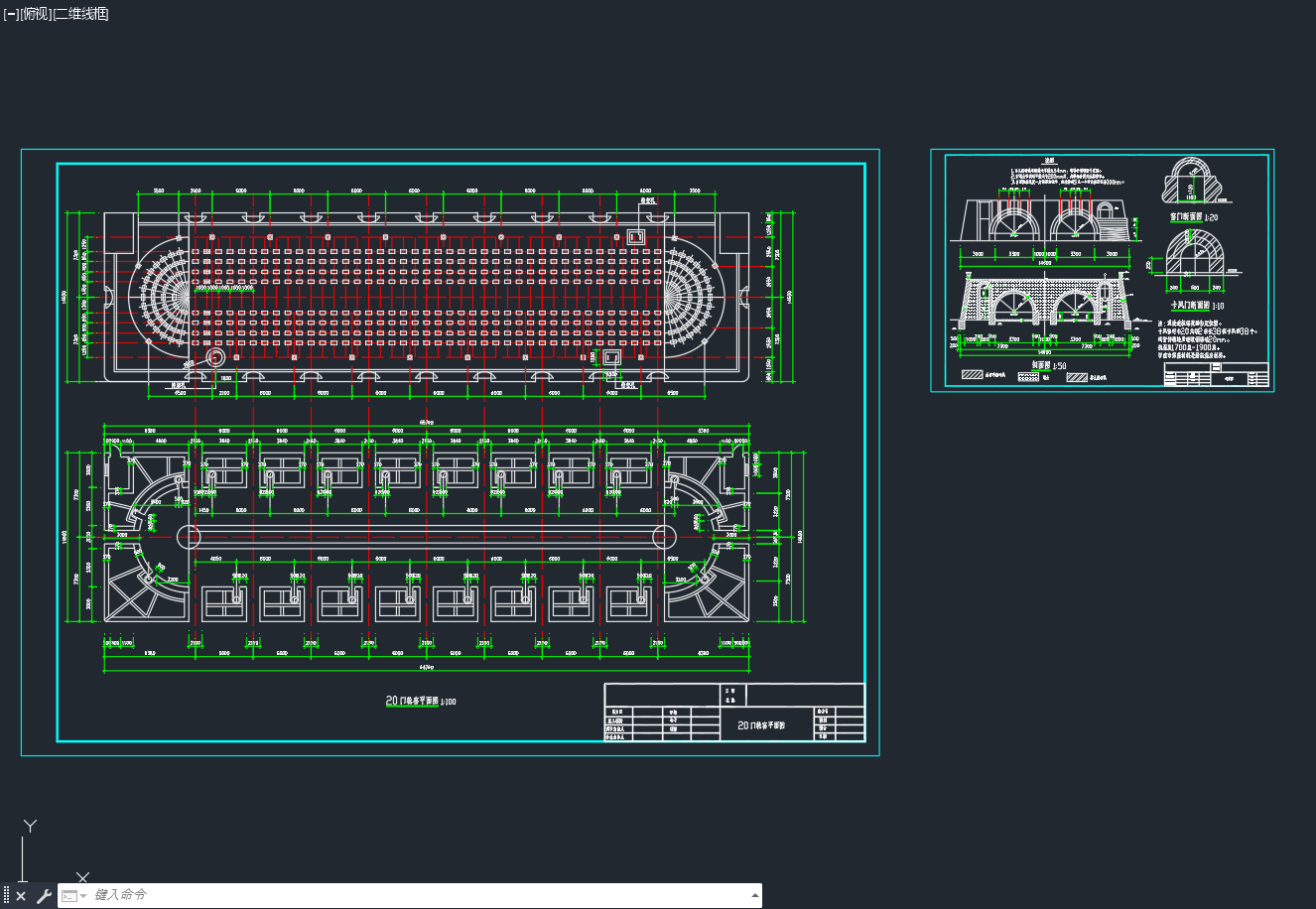The image size is (1316, 909).
Task: Click the UCS icon Y axis label
Action: tap(31, 826)
